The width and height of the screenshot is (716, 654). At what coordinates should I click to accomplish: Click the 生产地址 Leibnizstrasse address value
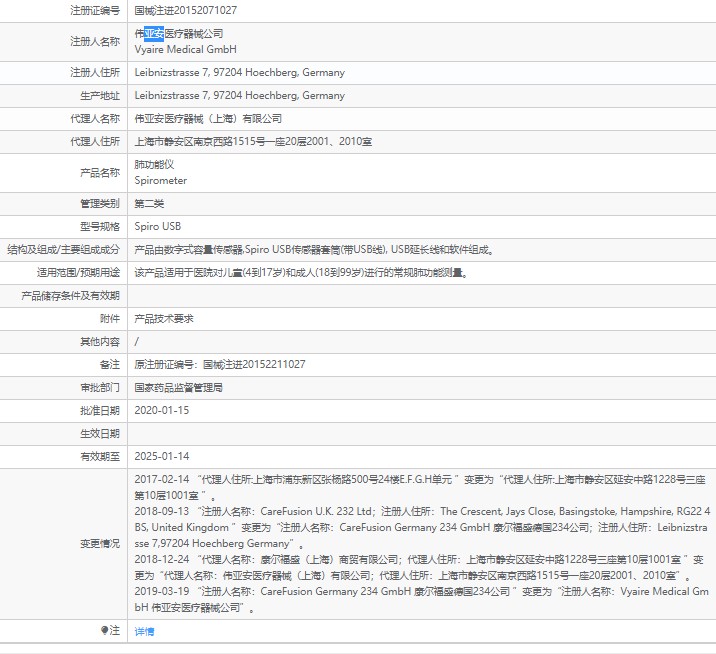239,95
